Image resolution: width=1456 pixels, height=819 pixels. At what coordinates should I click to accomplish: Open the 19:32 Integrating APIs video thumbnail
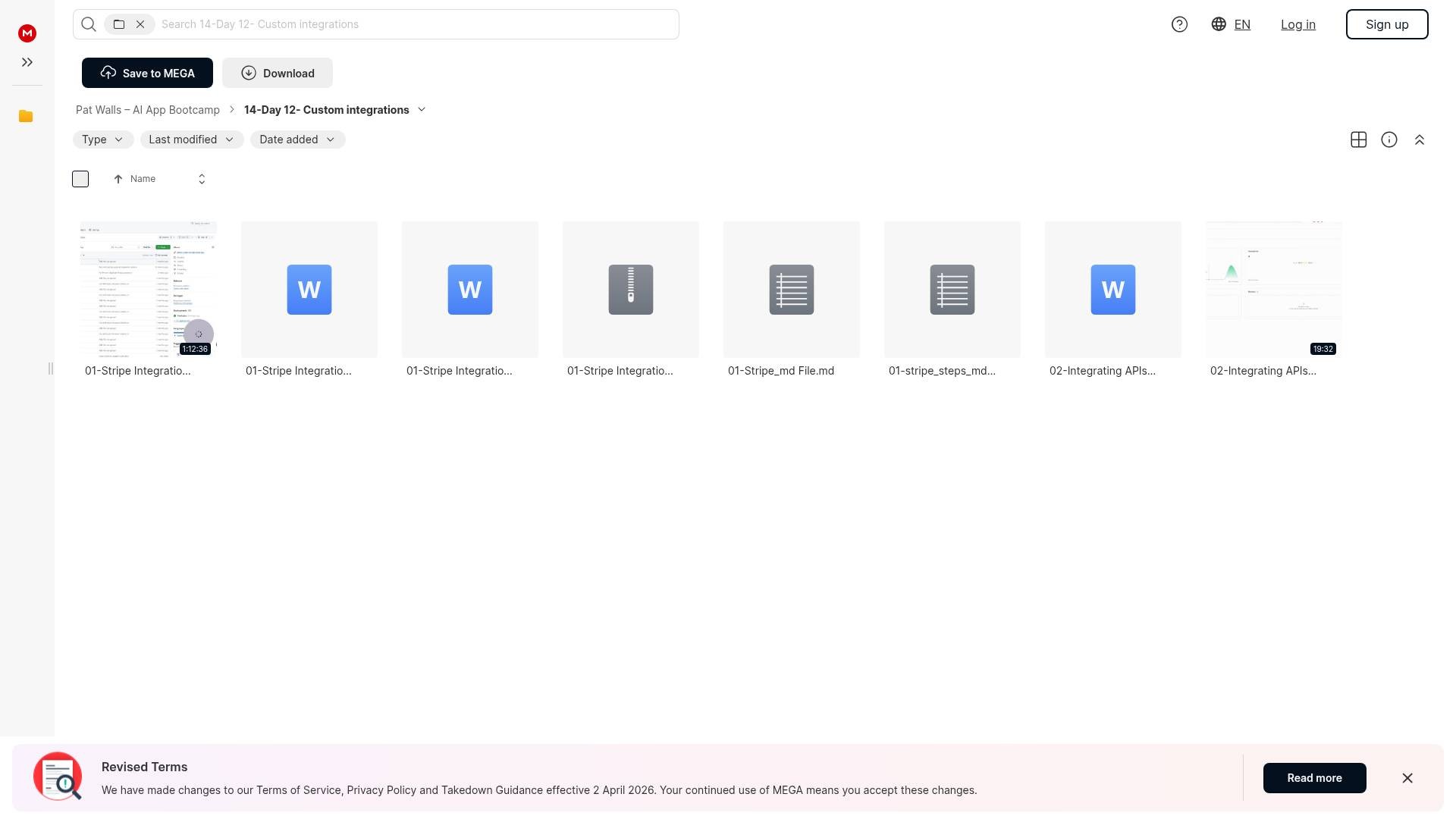pos(1273,290)
